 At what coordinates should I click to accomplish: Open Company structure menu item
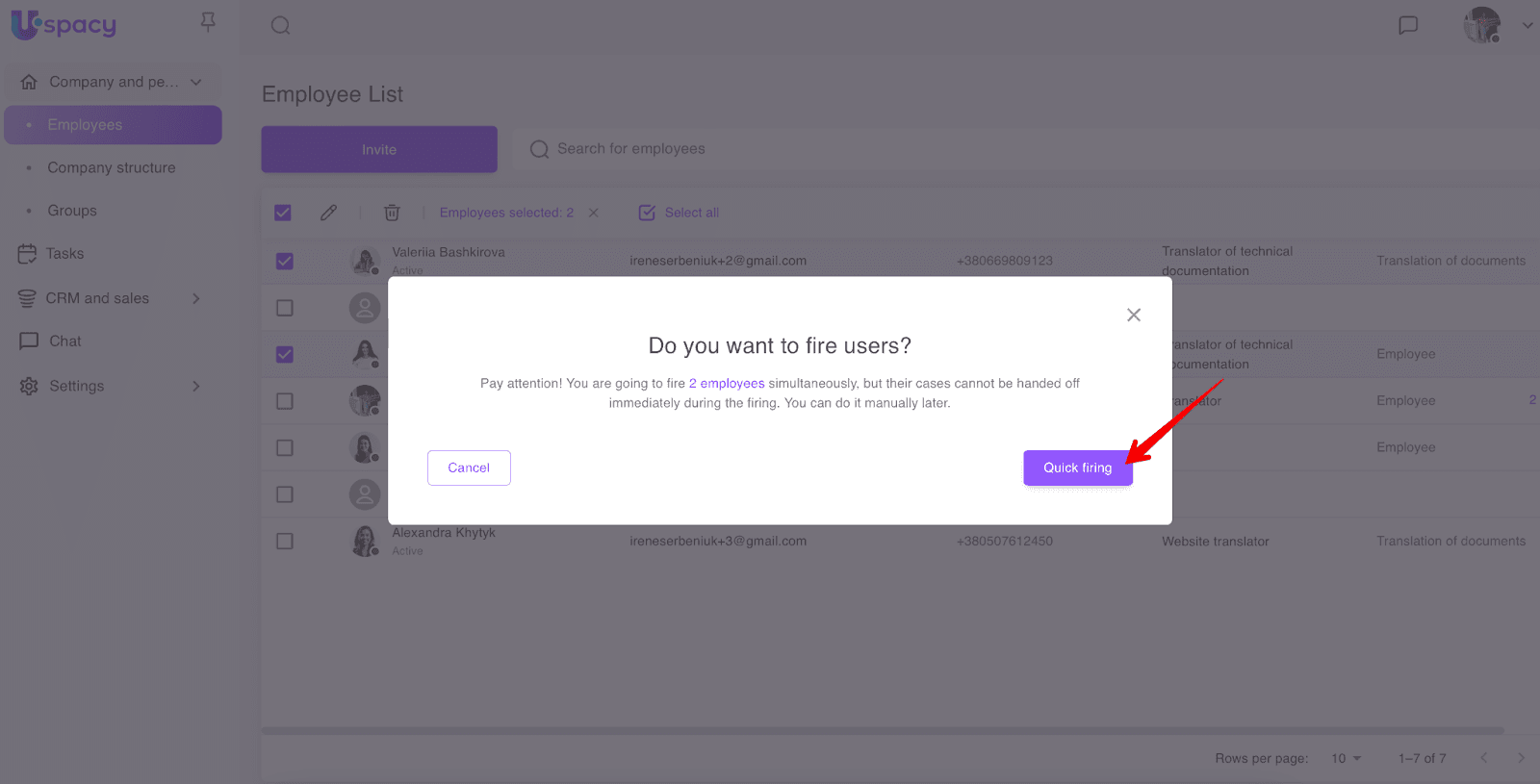tap(112, 167)
